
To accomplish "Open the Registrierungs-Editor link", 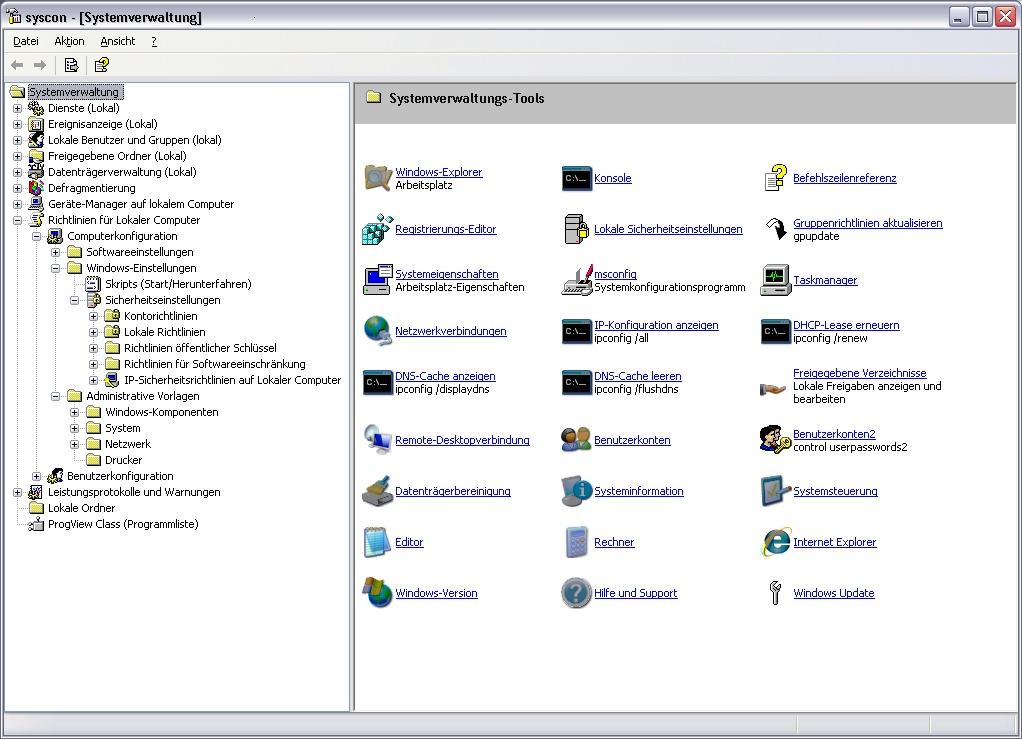I will click(x=445, y=229).
